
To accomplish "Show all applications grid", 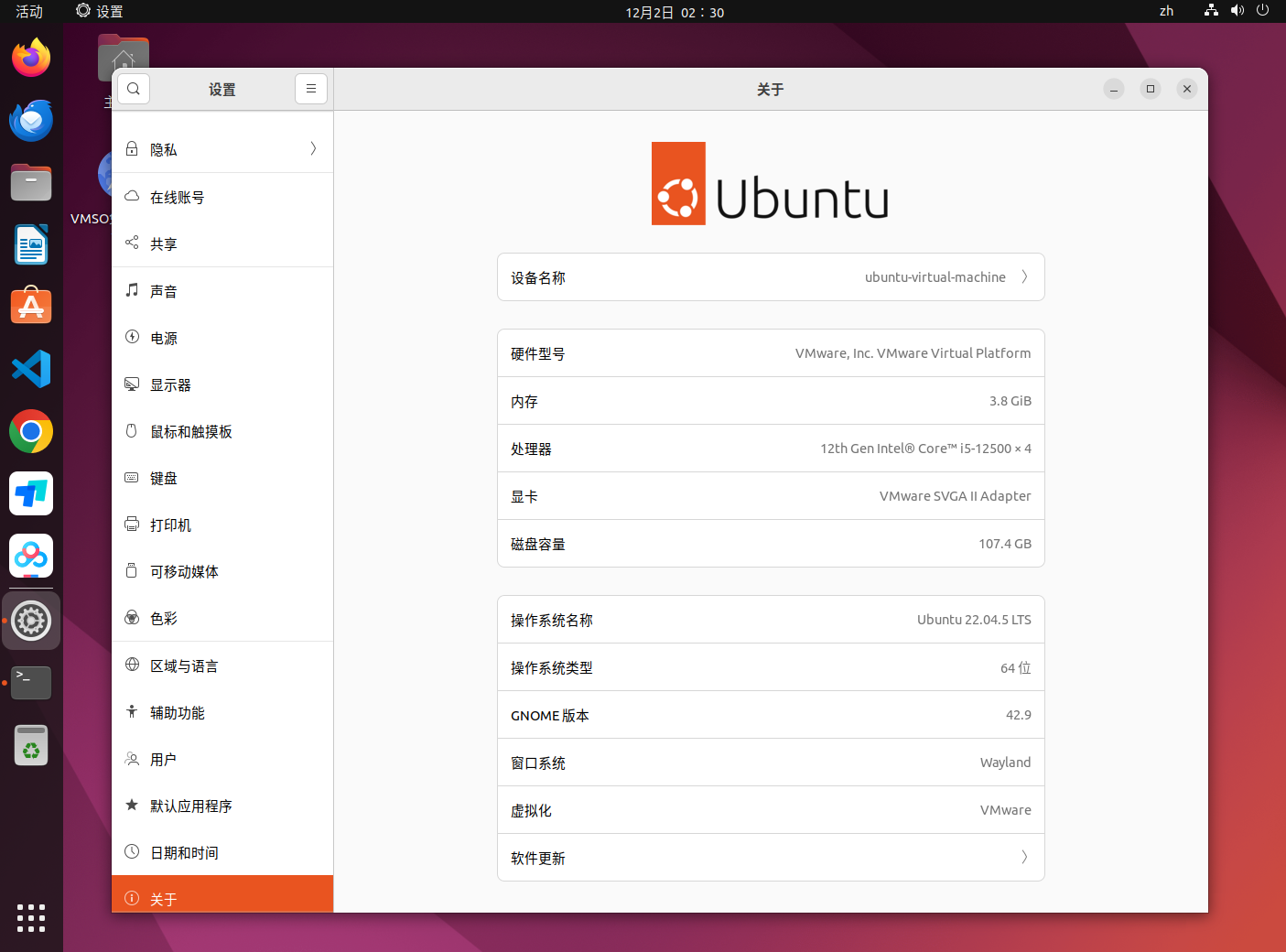I will click(31, 917).
